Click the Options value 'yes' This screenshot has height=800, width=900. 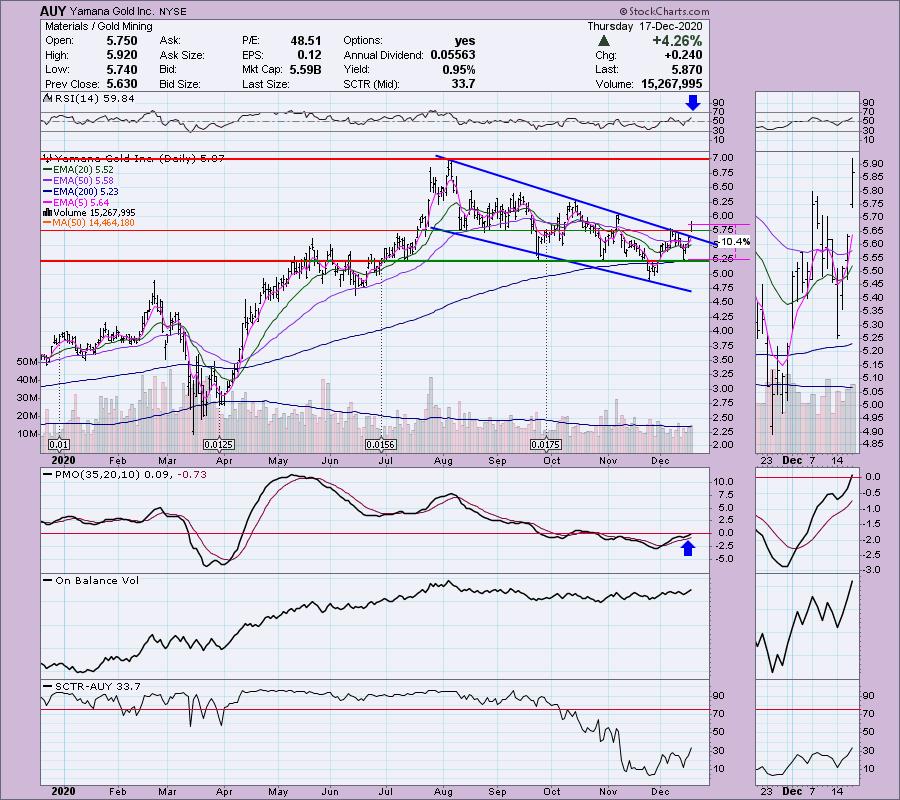coord(465,41)
